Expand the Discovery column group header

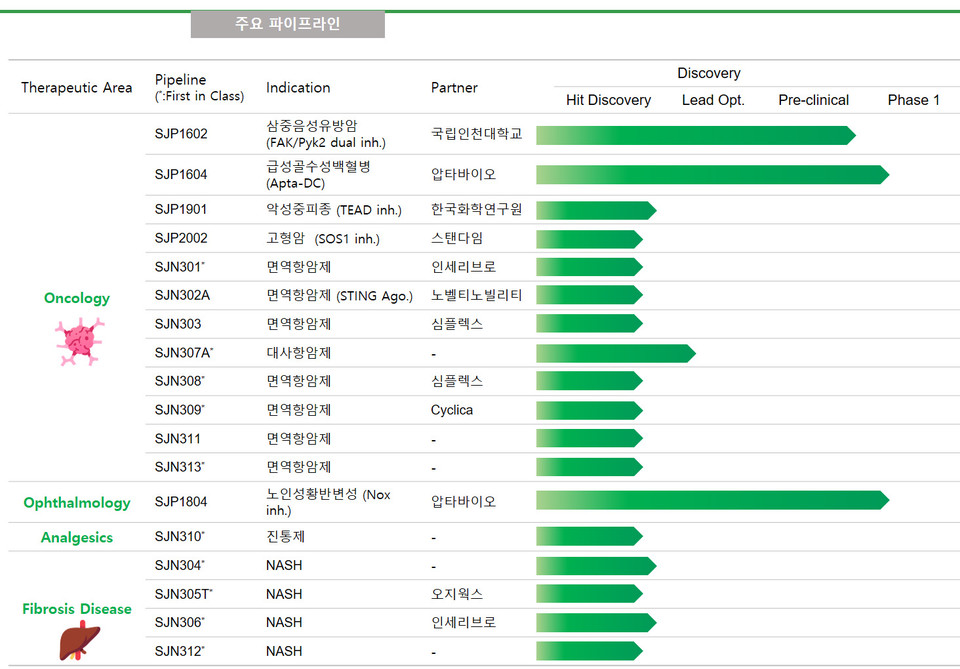point(709,73)
